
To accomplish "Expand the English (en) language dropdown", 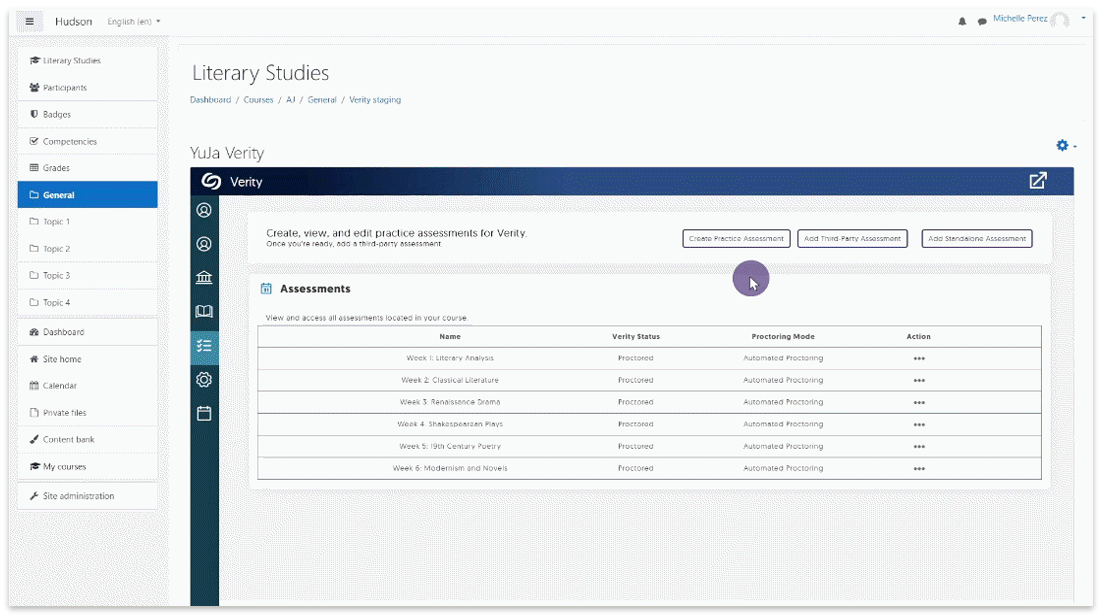I will [x=133, y=21].
